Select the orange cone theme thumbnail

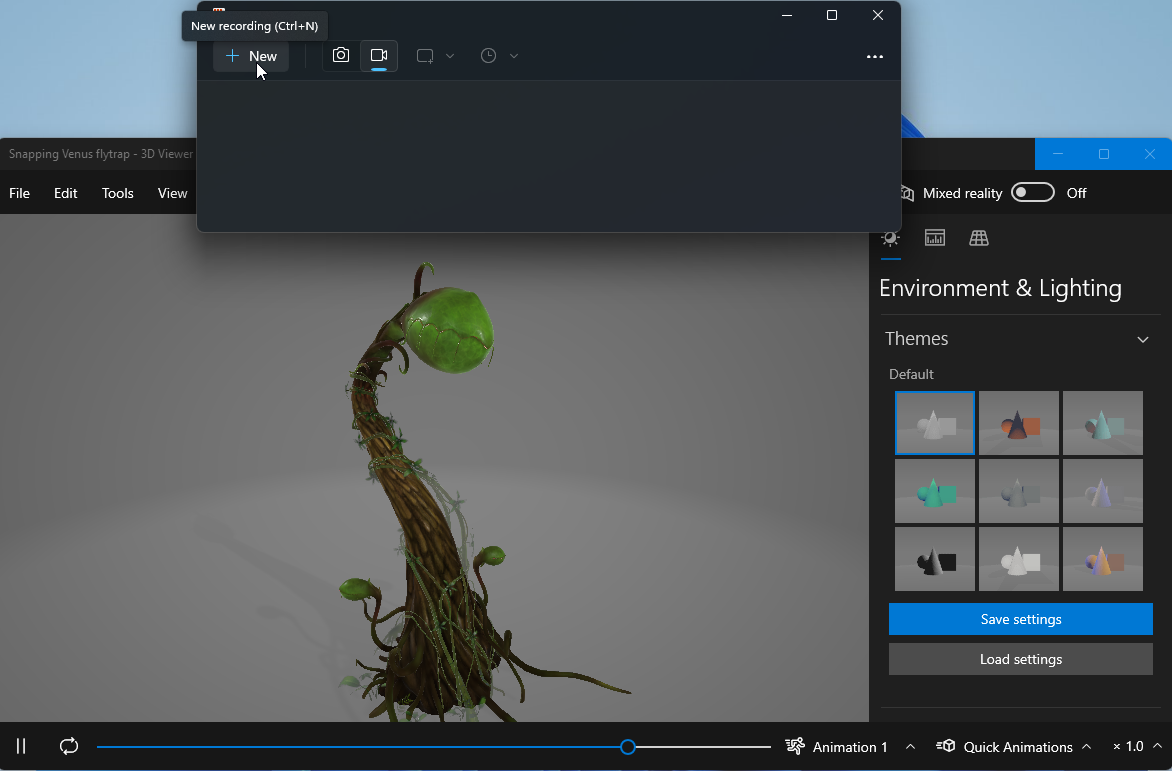point(1018,422)
